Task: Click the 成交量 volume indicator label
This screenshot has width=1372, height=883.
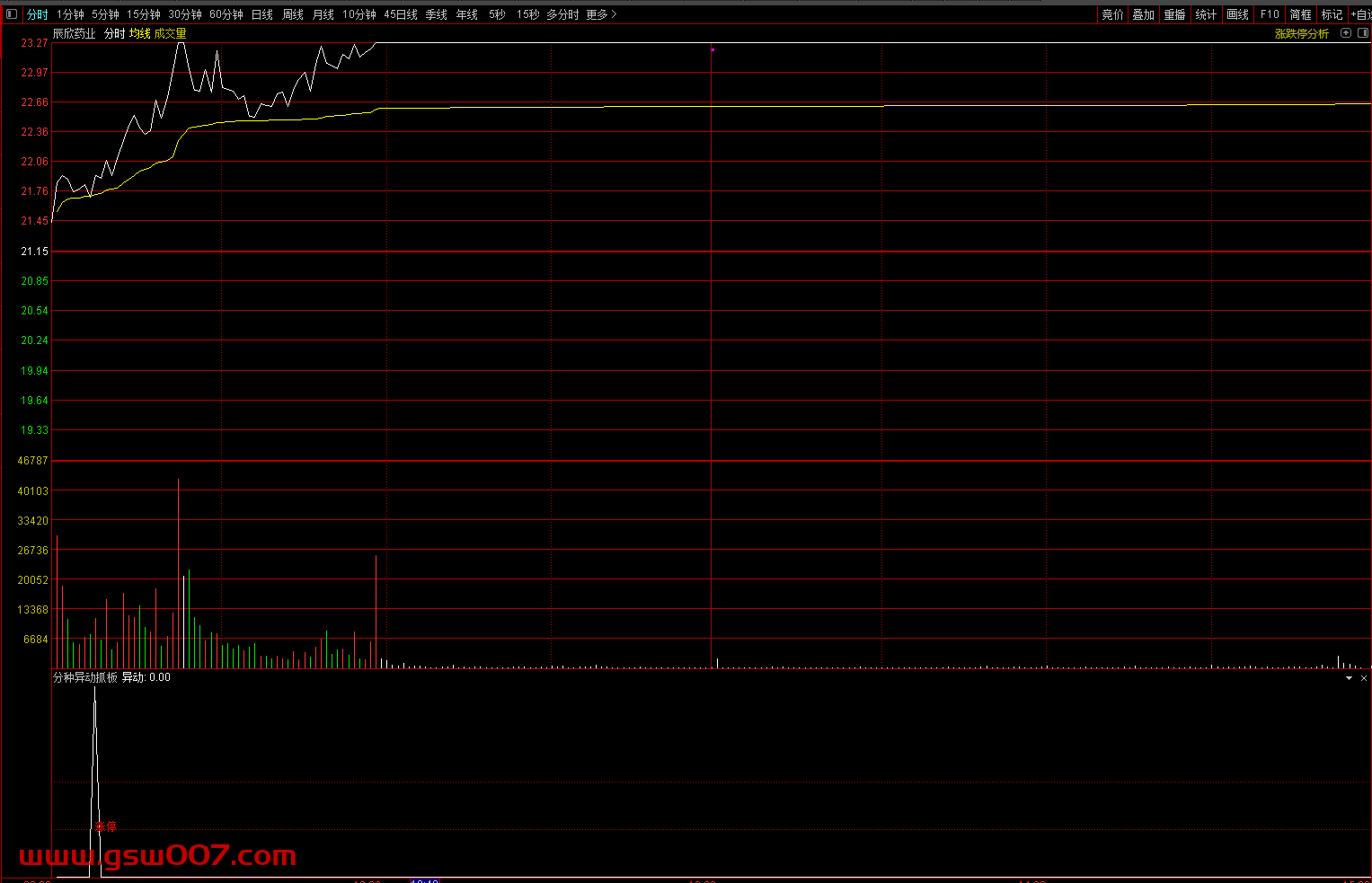Action: click(x=170, y=33)
